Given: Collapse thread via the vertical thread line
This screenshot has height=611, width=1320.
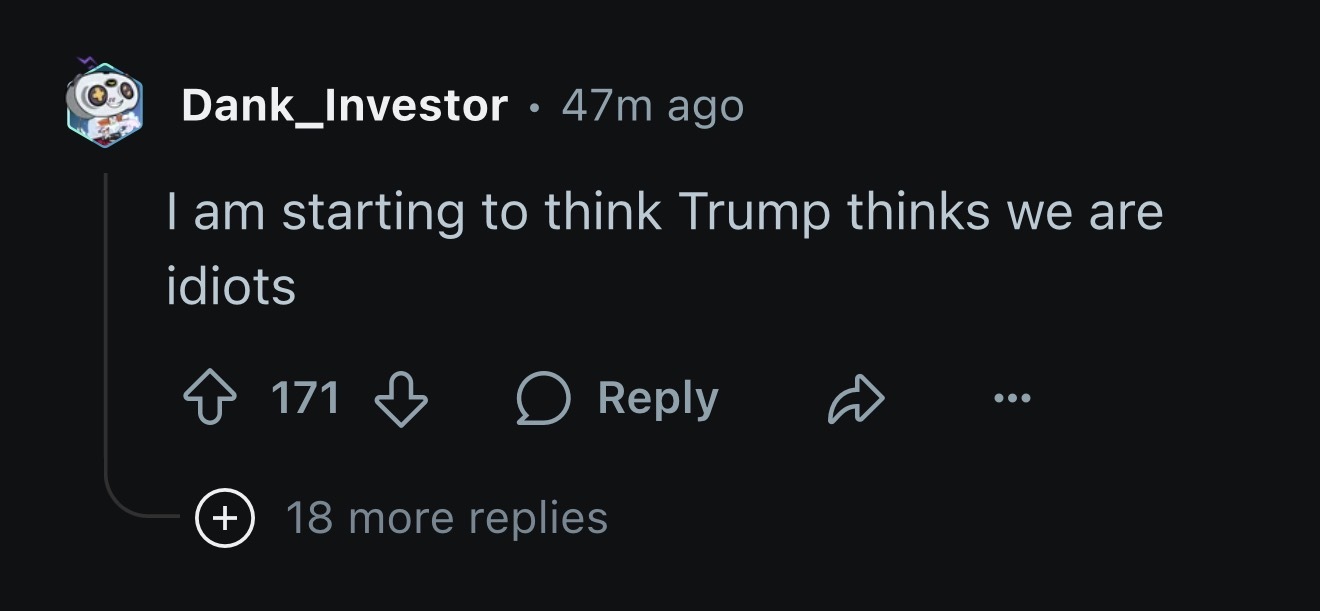Looking at the screenshot, I should click(106, 330).
